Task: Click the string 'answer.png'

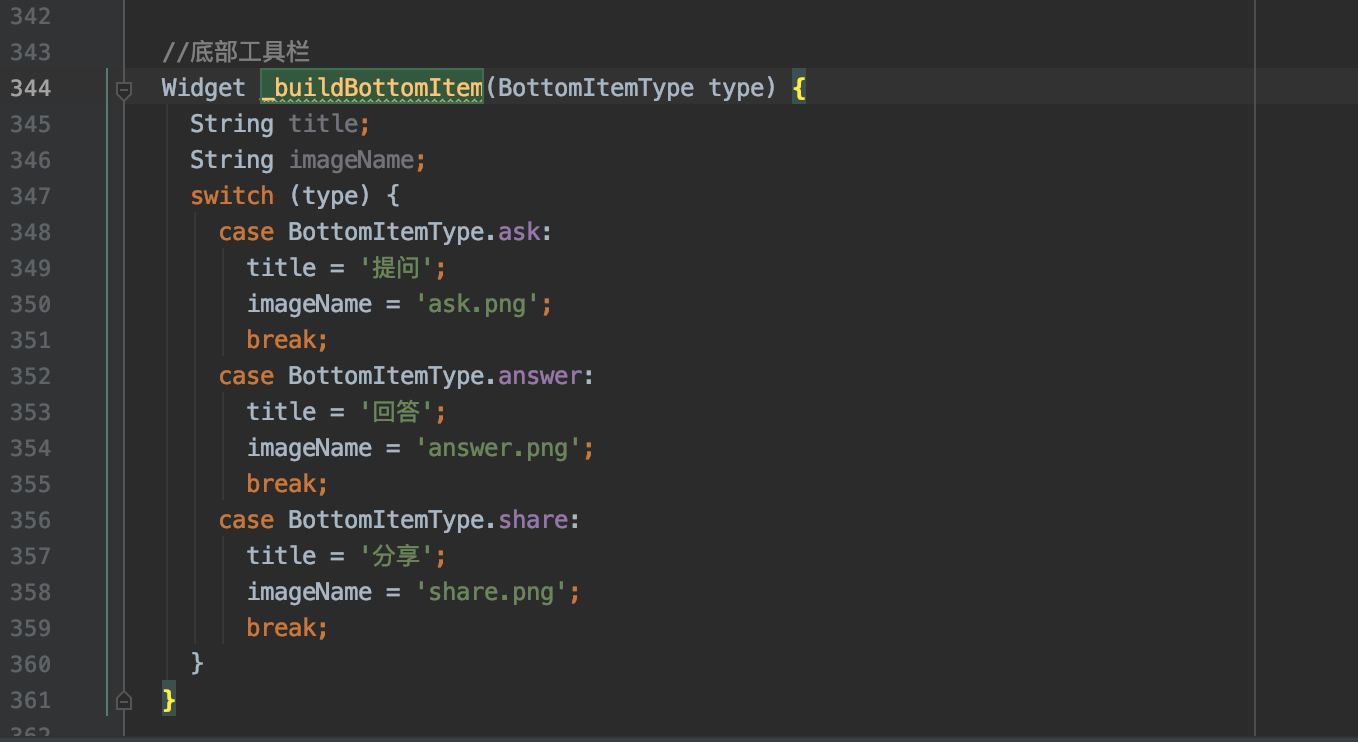Action: point(498,448)
